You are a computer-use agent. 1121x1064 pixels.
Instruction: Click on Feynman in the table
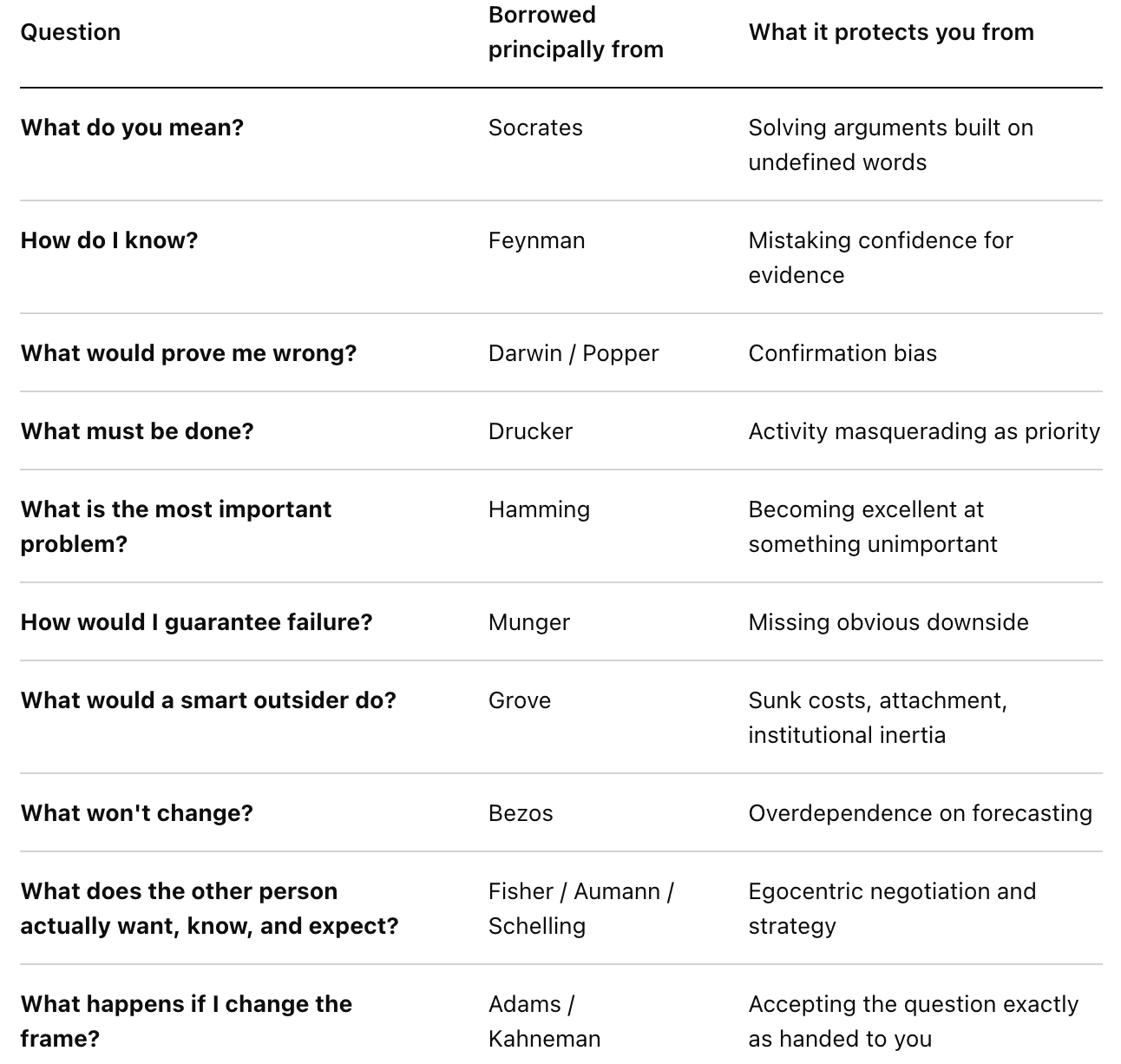click(536, 240)
